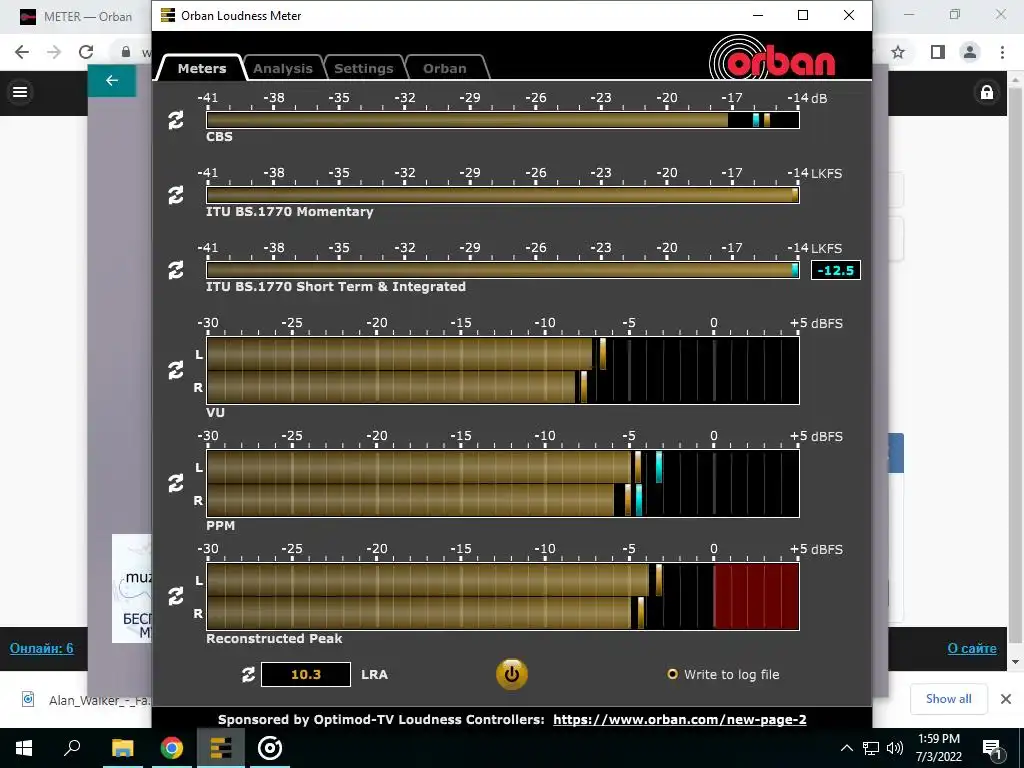Open the orban.com/new-page-2 sponsor link
Image resolution: width=1024 pixels, height=768 pixels.
coord(679,720)
